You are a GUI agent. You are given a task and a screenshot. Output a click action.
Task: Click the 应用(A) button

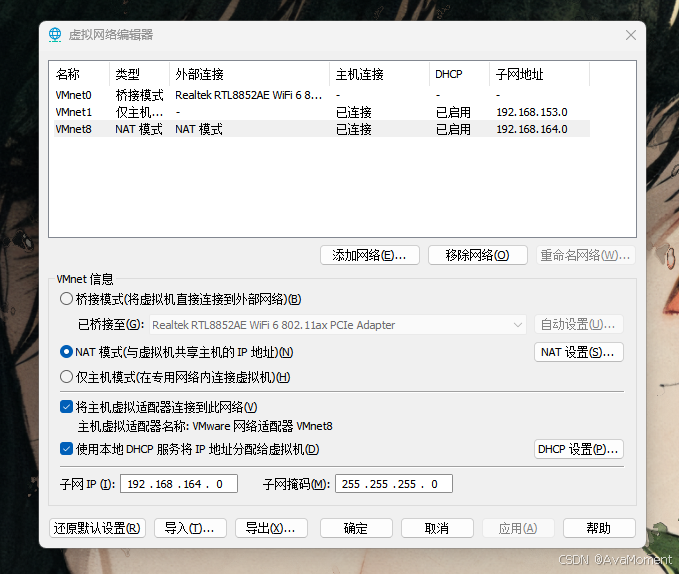518,528
